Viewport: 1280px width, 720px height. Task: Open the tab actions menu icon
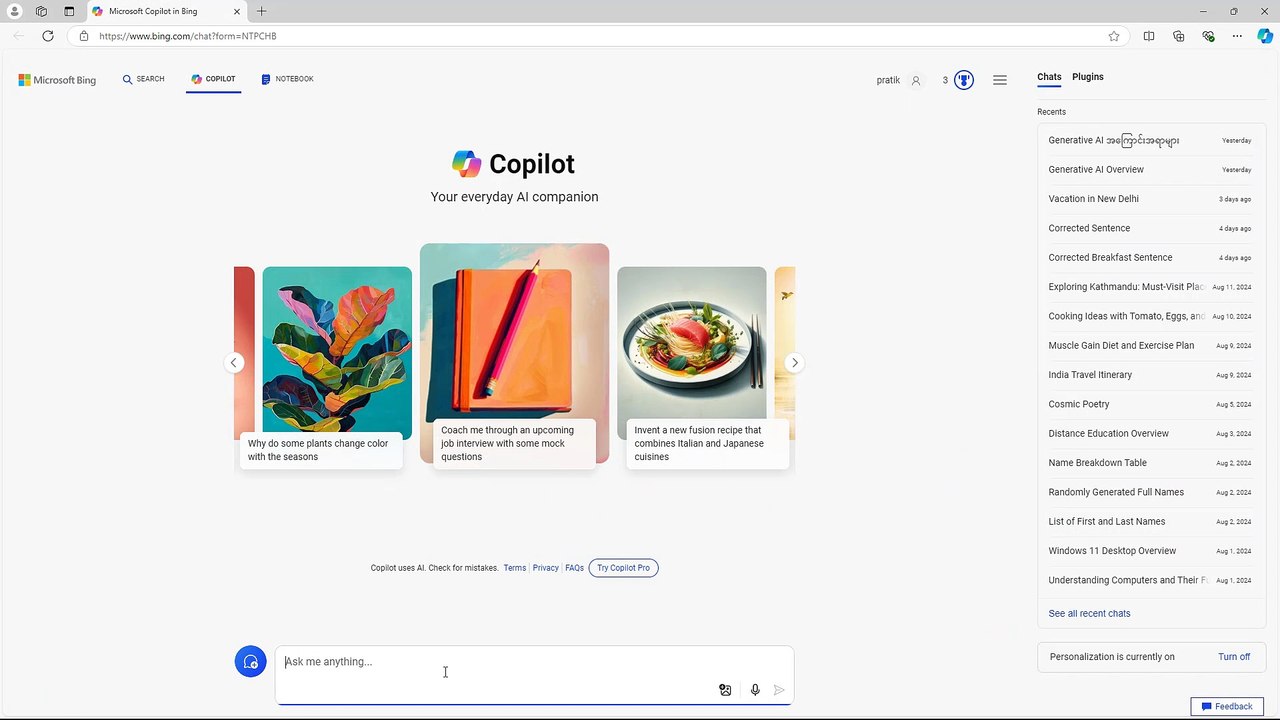point(69,11)
